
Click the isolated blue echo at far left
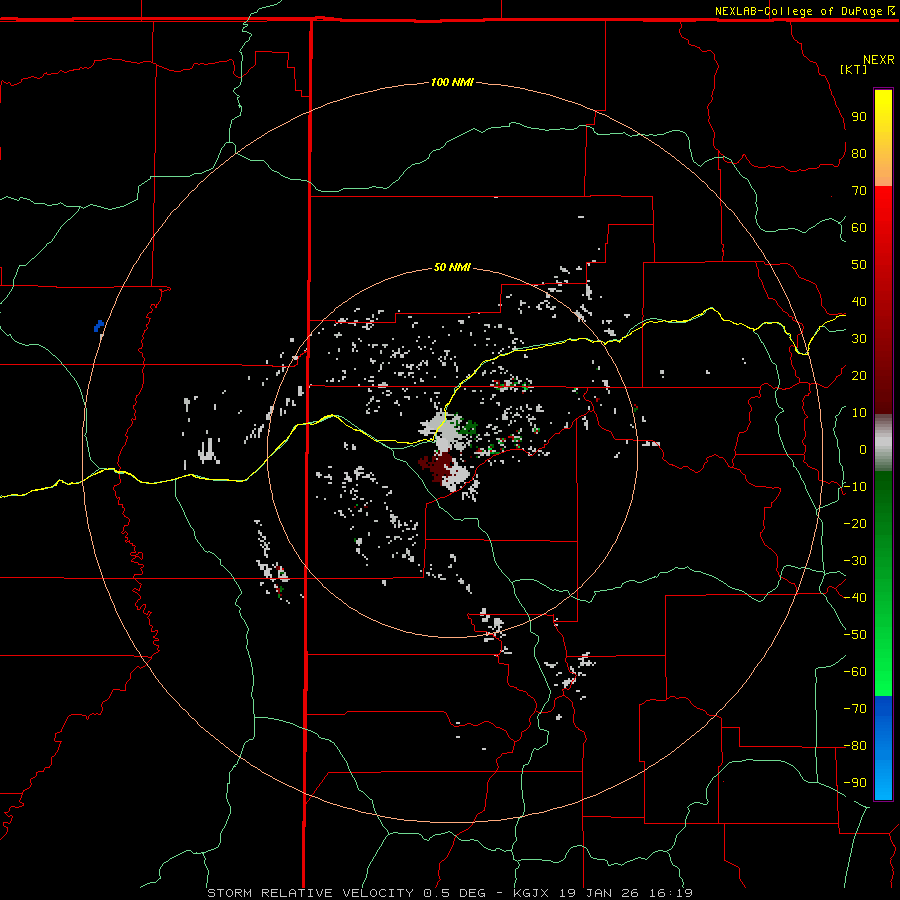(x=99, y=326)
